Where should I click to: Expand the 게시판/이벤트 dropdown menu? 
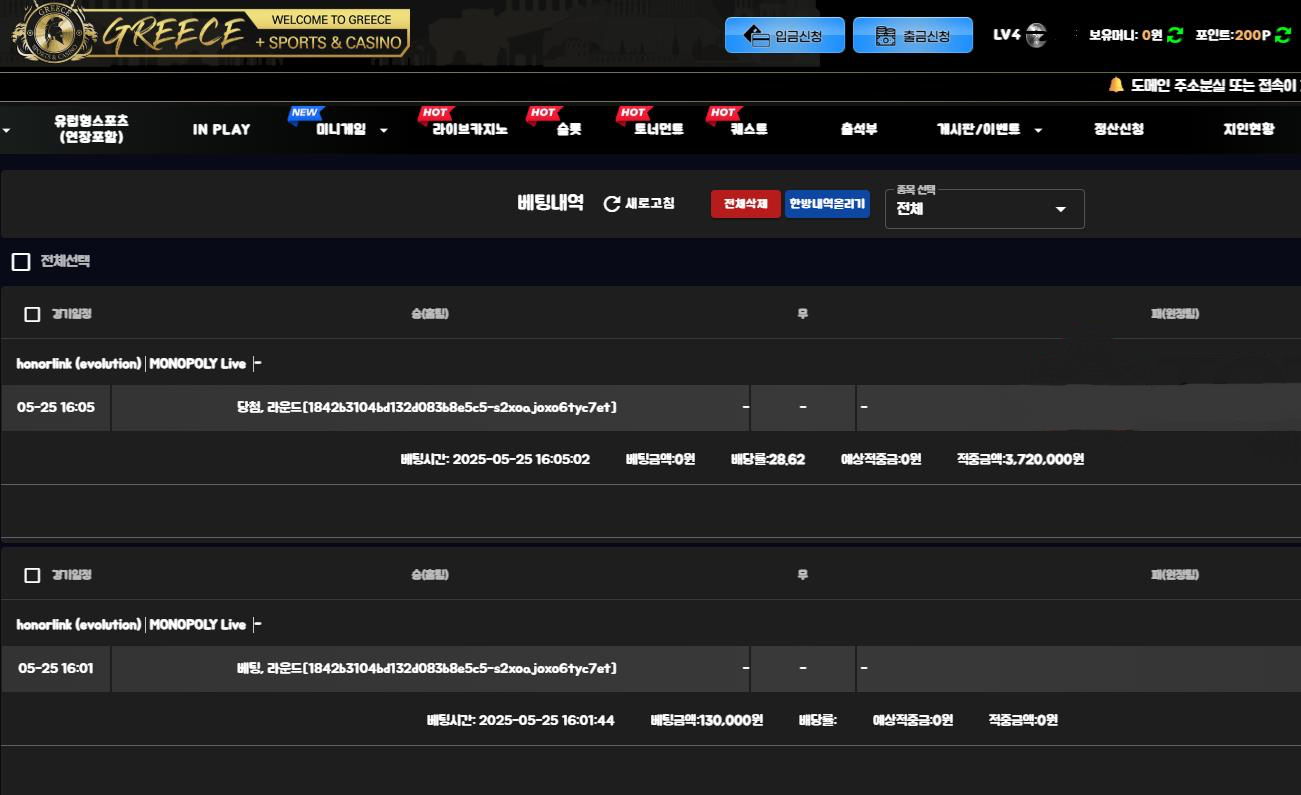[x=989, y=129]
